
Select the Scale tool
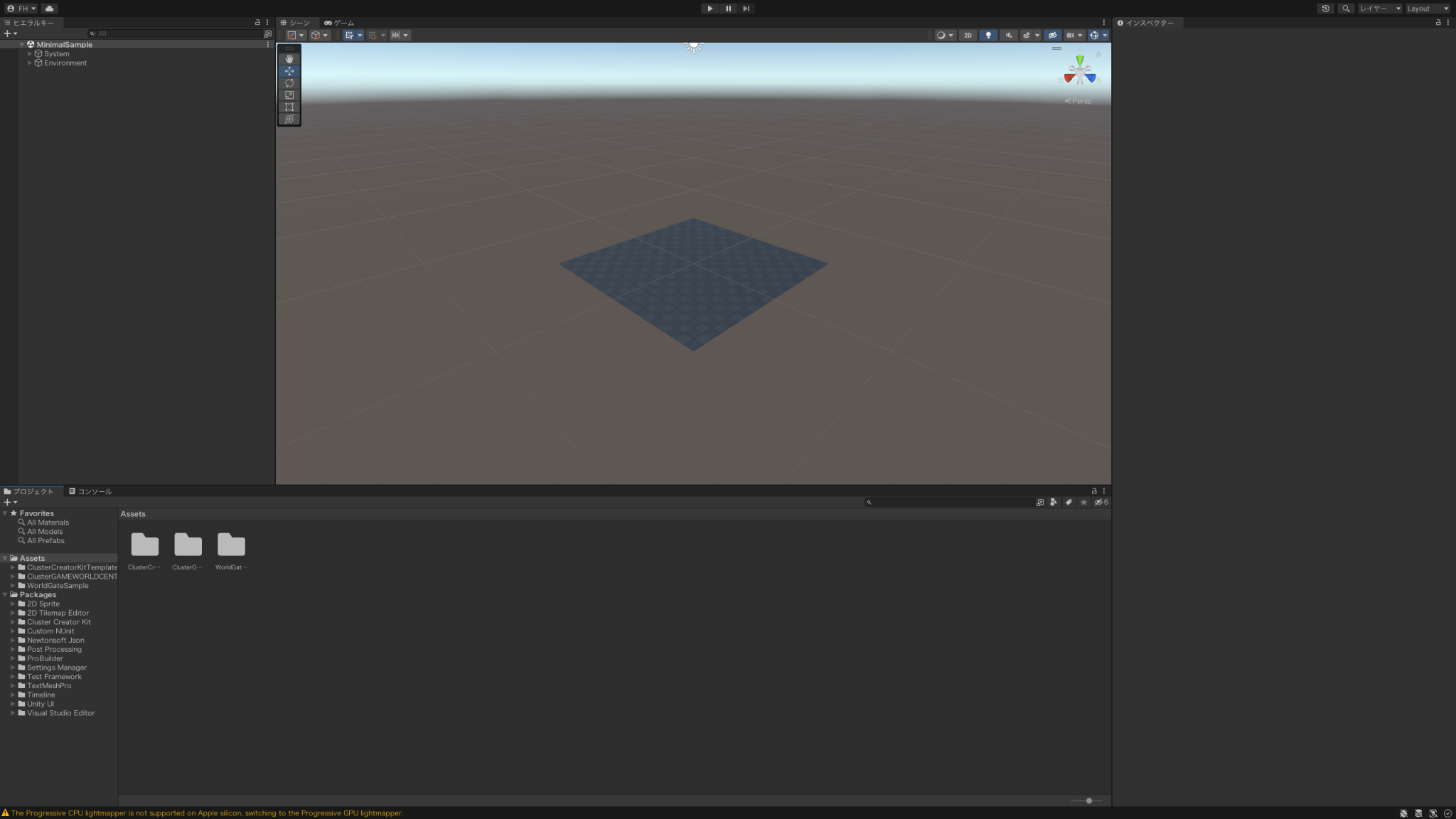pyautogui.click(x=289, y=95)
